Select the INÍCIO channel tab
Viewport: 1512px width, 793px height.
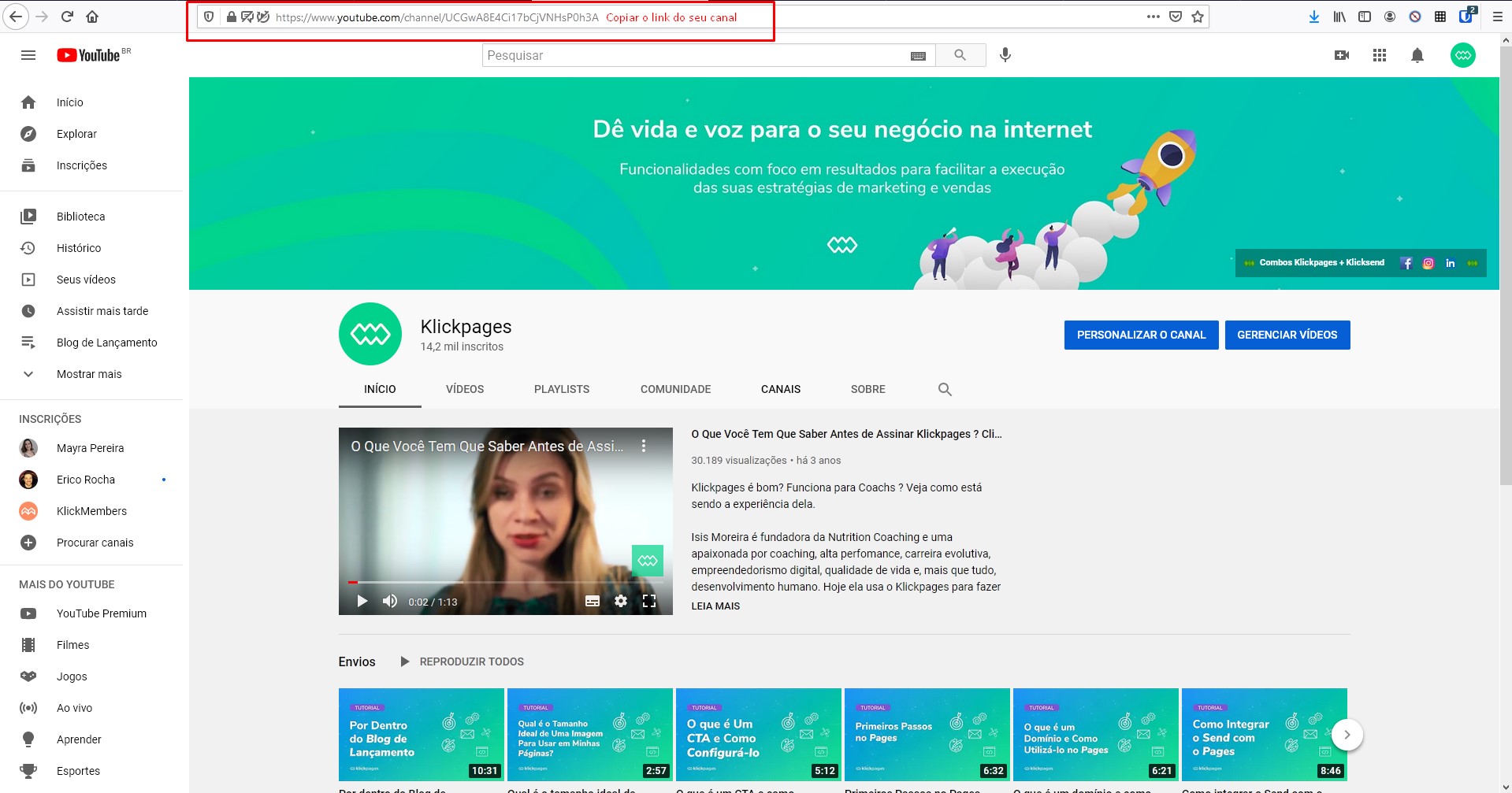[x=380, y=389]
